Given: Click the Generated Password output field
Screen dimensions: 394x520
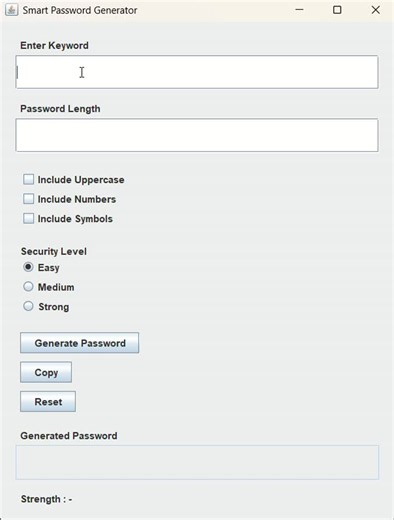Looking at the screenshot, I should (197, 462).
